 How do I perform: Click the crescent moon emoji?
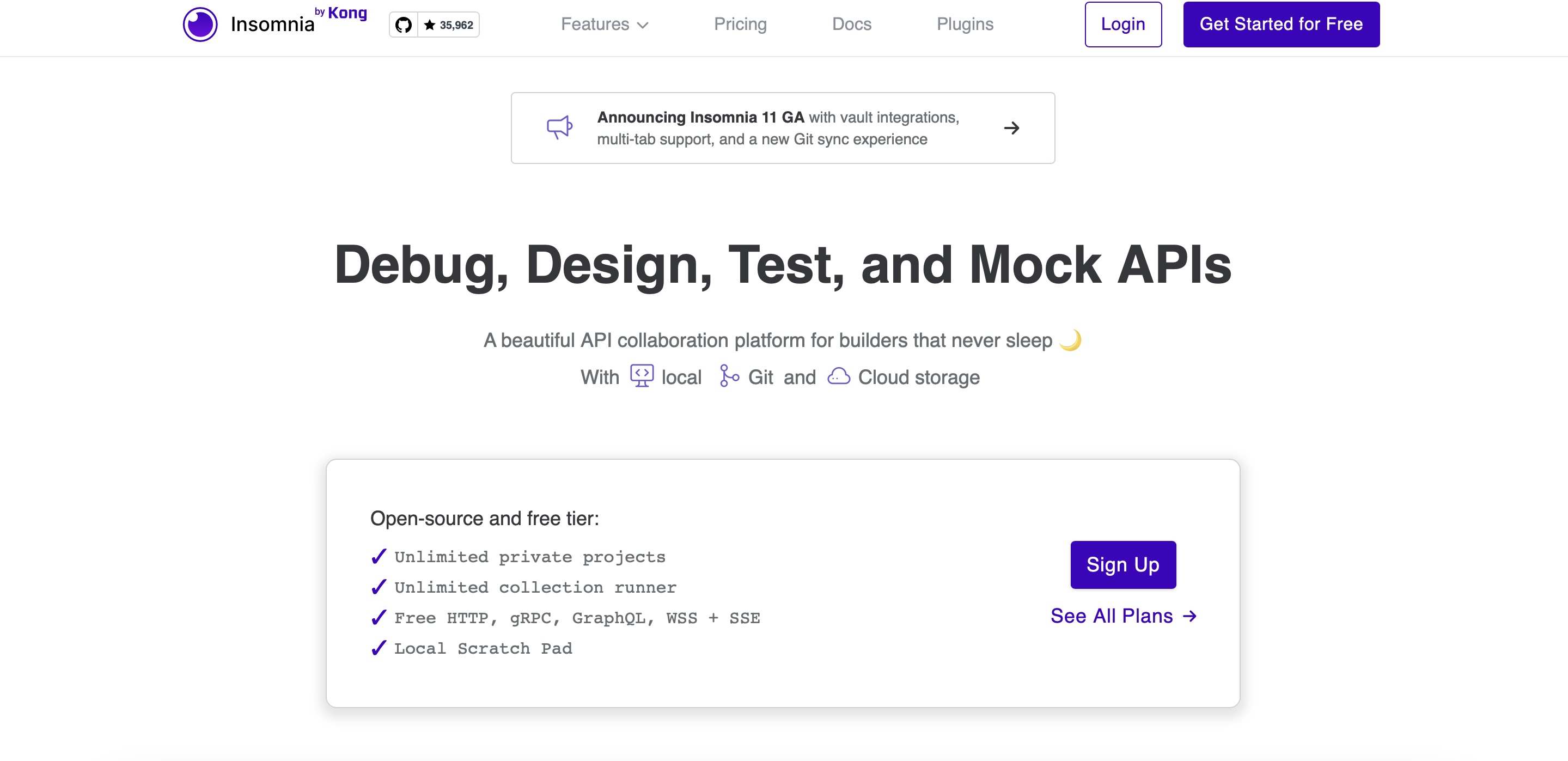point(1070,340)
